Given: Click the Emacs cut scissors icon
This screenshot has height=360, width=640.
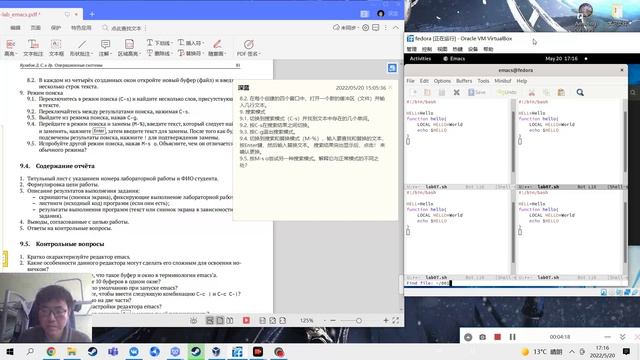Looking at the screenshot, I should 531,93.
